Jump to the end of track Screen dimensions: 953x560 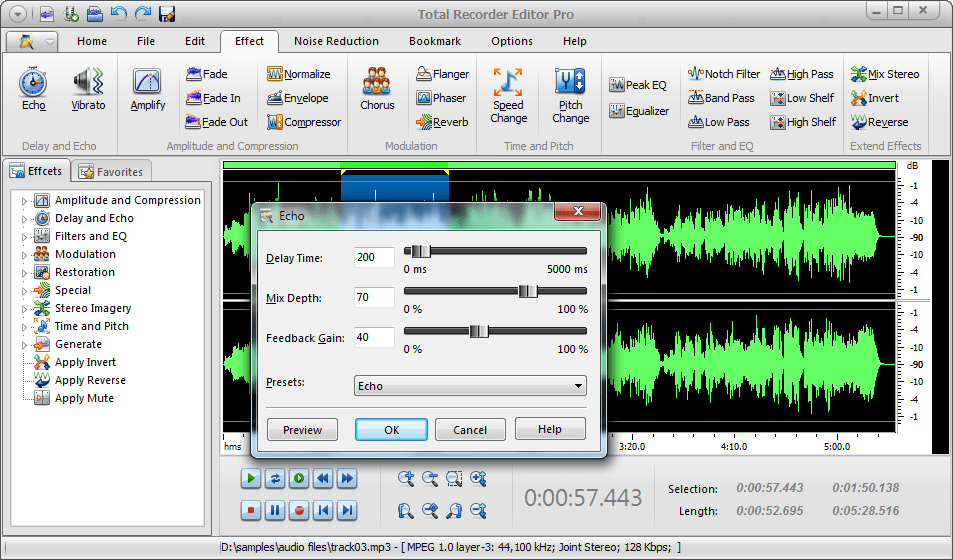347,510
